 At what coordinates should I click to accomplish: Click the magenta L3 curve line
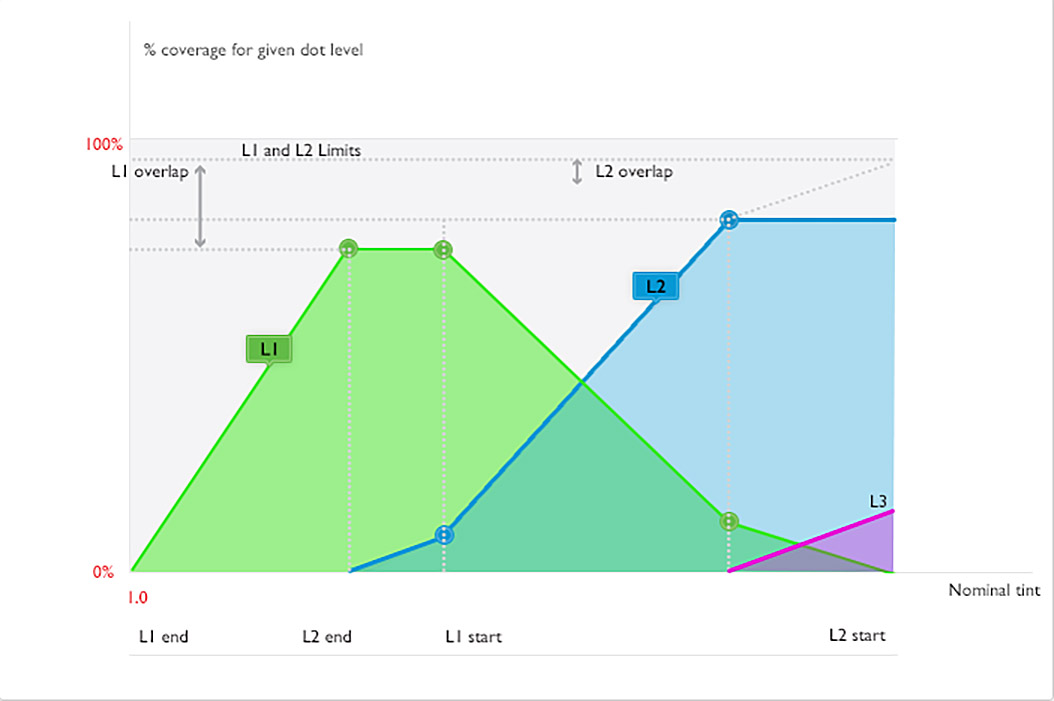point(820,540)
